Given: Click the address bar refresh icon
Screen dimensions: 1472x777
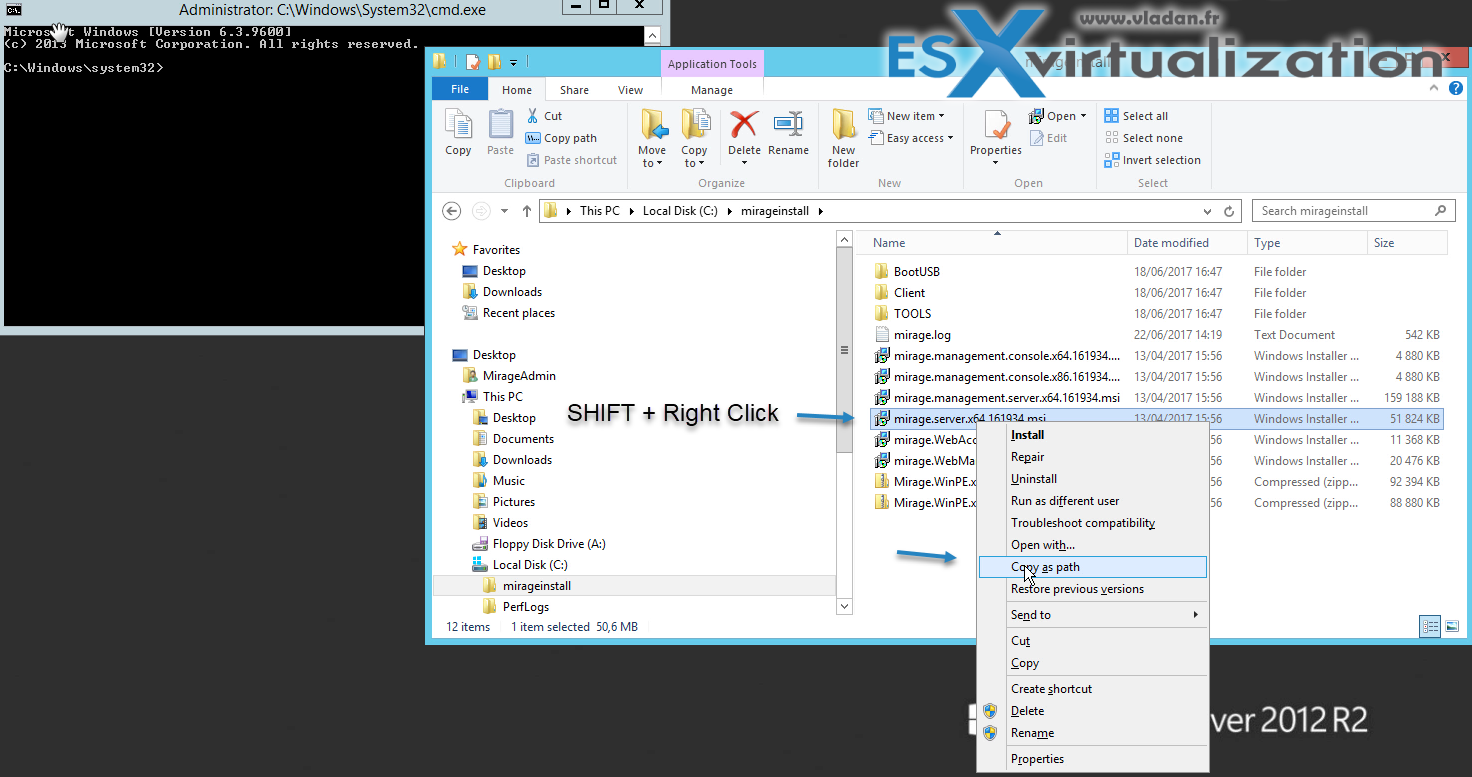Looking at the screenshot, I should click(1231, 211).
